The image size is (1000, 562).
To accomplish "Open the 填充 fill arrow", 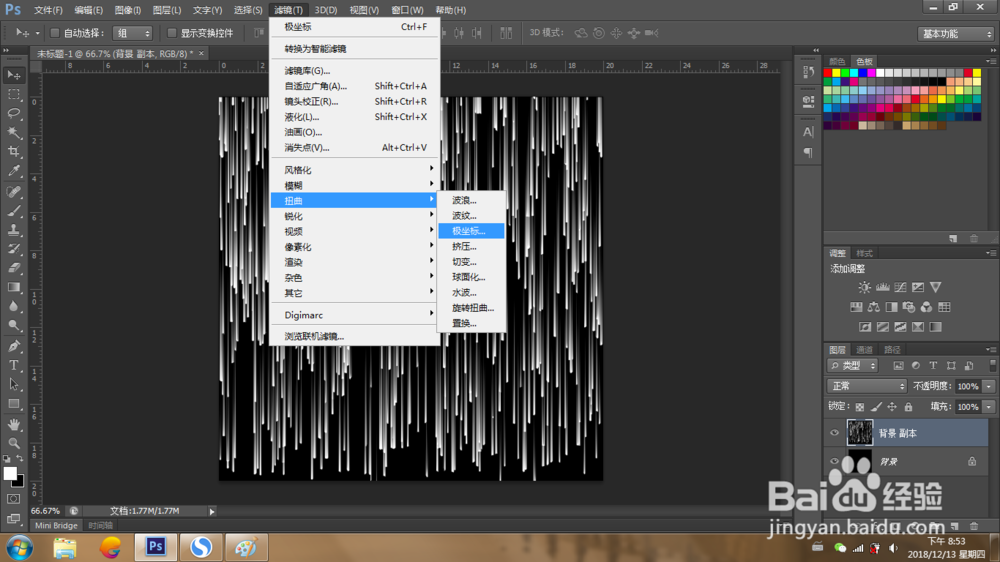I will point(989,406).
